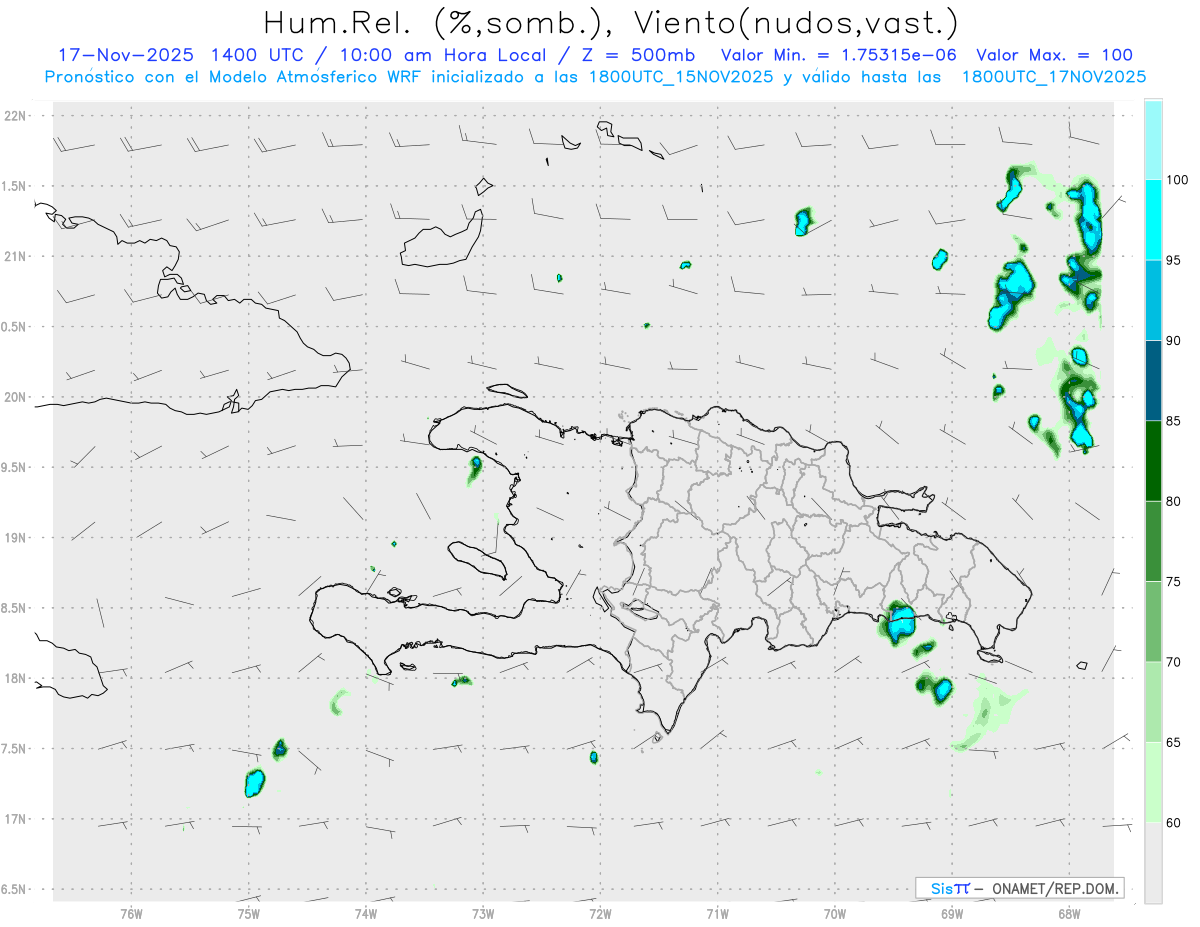Click the pale cyan above-100 legend segment
Screen dimensions: 1200x927
click(x=1153, y=140)
